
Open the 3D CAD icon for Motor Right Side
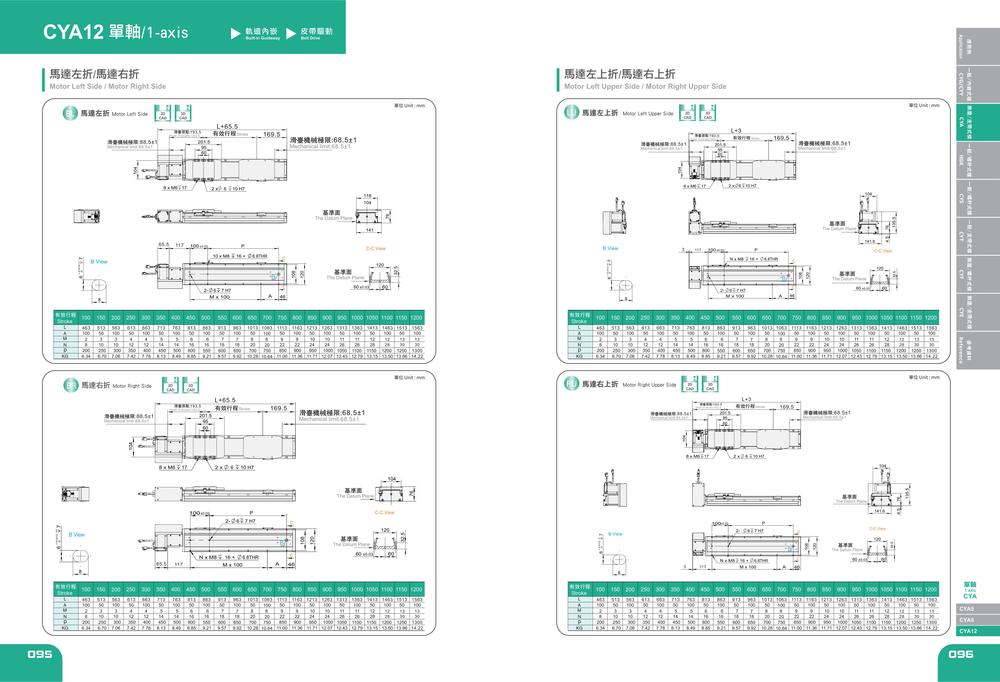click(190, 385)
